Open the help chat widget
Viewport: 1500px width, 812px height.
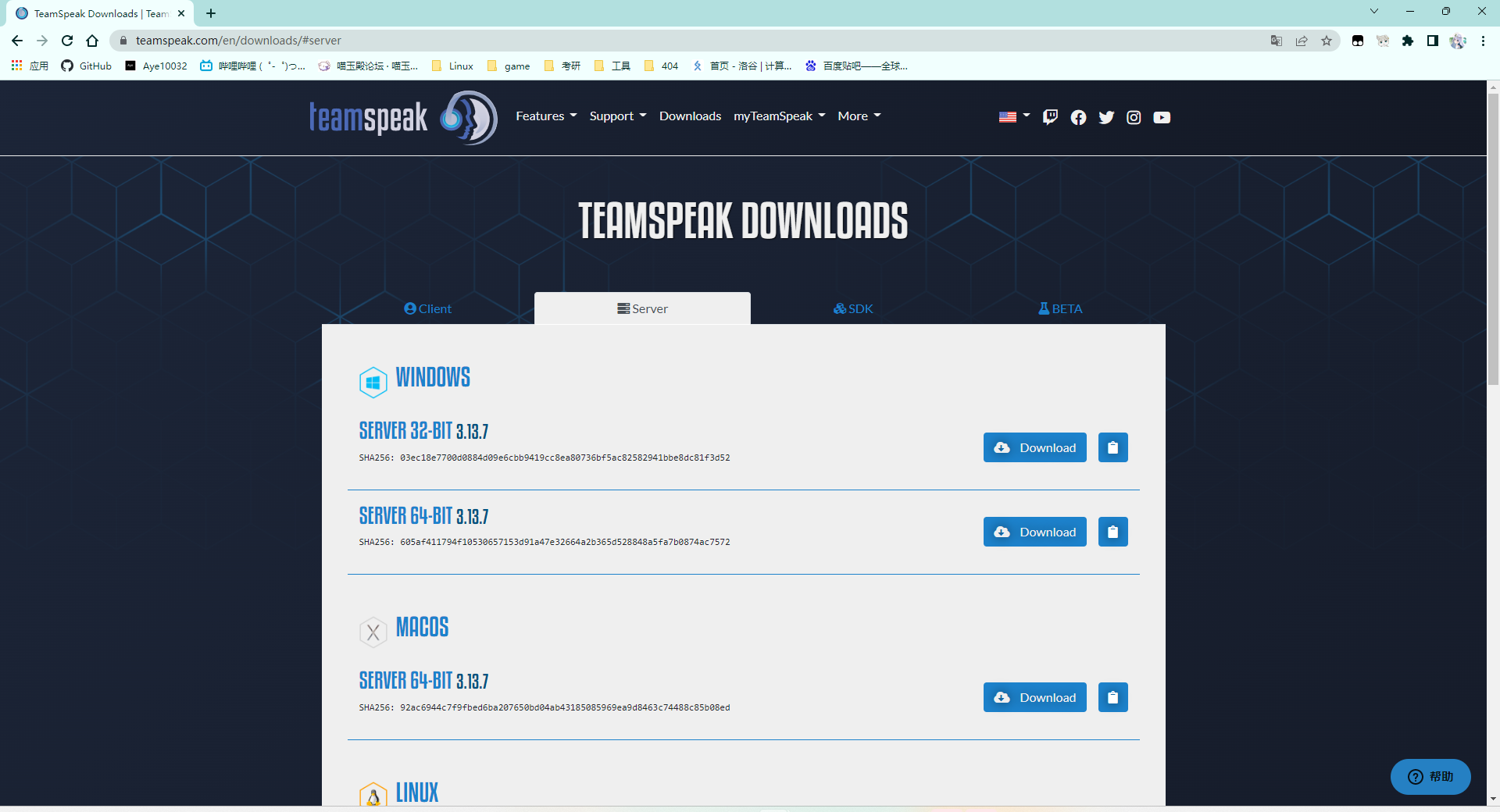tap(1430, 776)
